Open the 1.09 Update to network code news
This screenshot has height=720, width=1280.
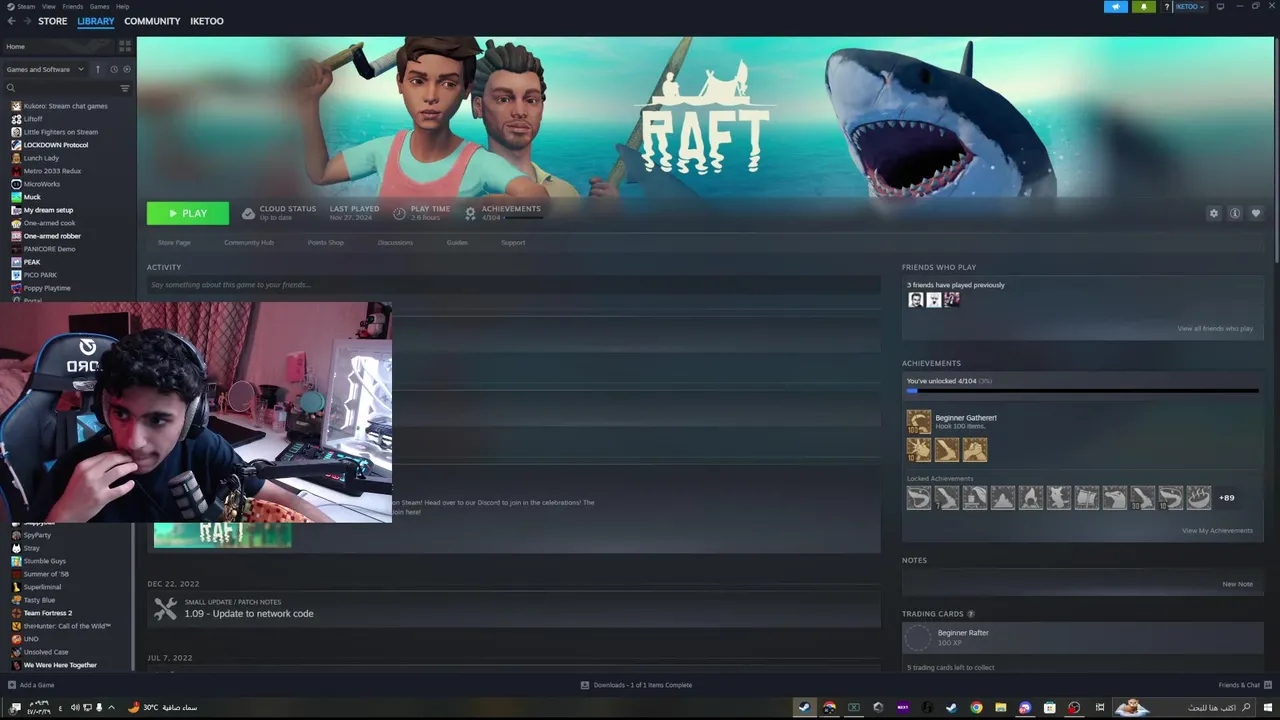(249, 614)
